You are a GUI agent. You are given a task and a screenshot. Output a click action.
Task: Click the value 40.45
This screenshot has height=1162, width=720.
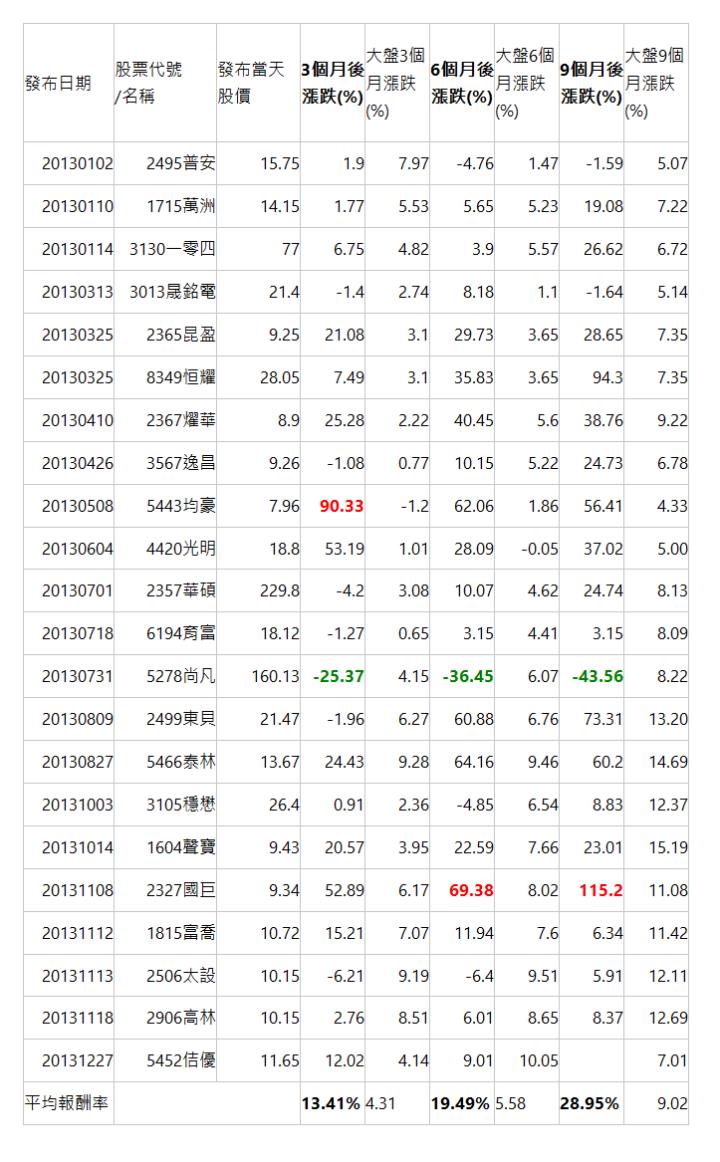474,420
